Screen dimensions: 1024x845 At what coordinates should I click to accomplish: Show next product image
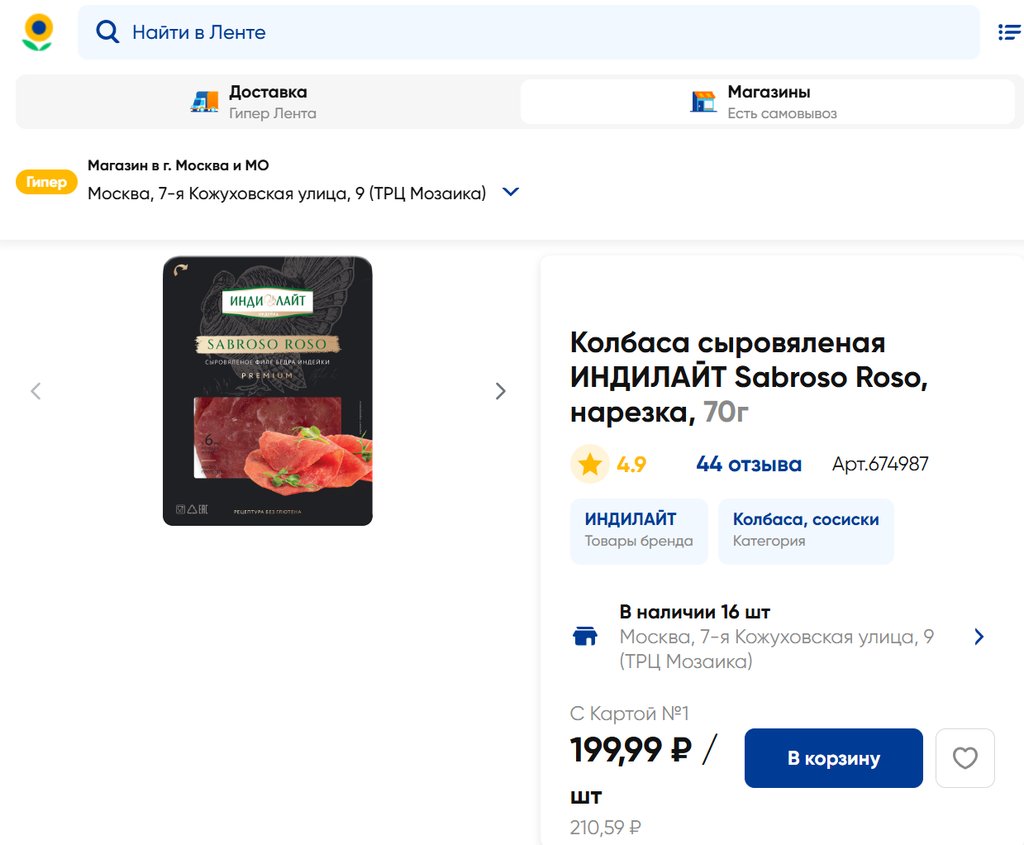pos(501,391)
